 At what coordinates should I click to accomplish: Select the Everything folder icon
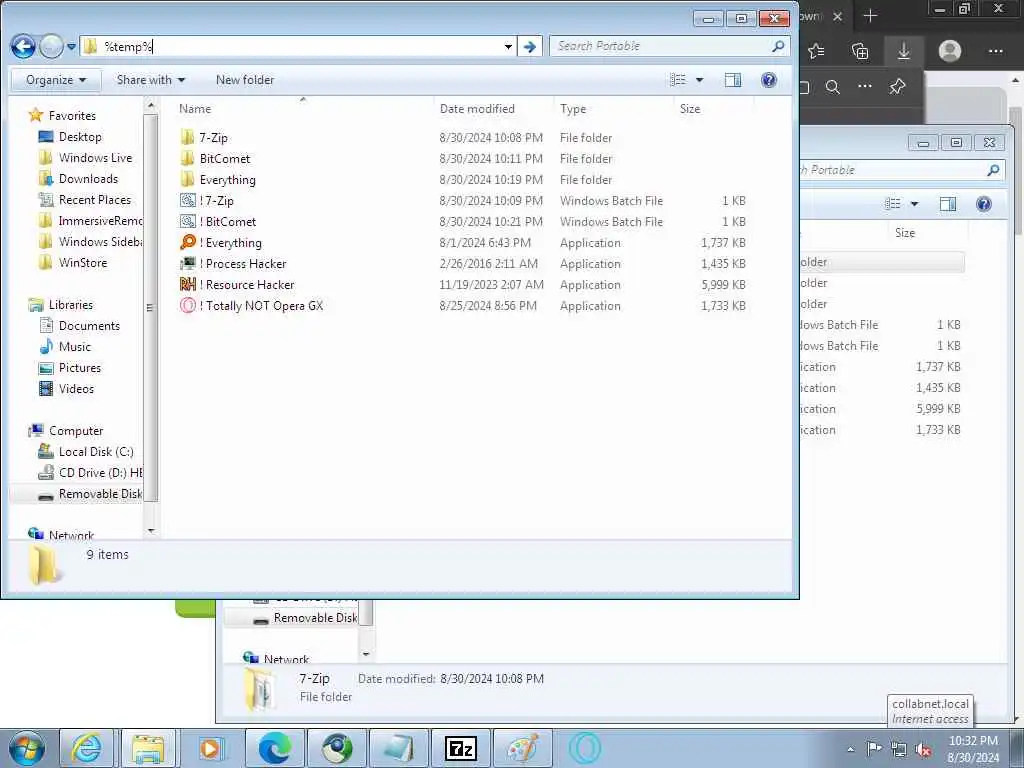187,179
